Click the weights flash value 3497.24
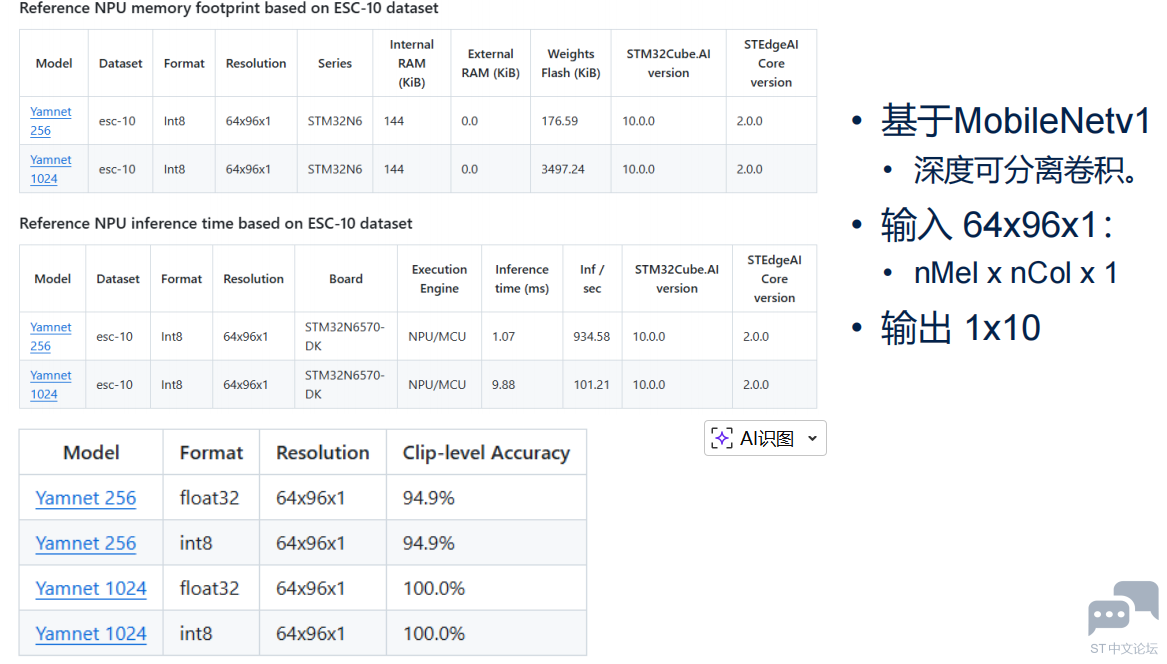This screenshot has width=1167, height=664. [x=563, y=169]
